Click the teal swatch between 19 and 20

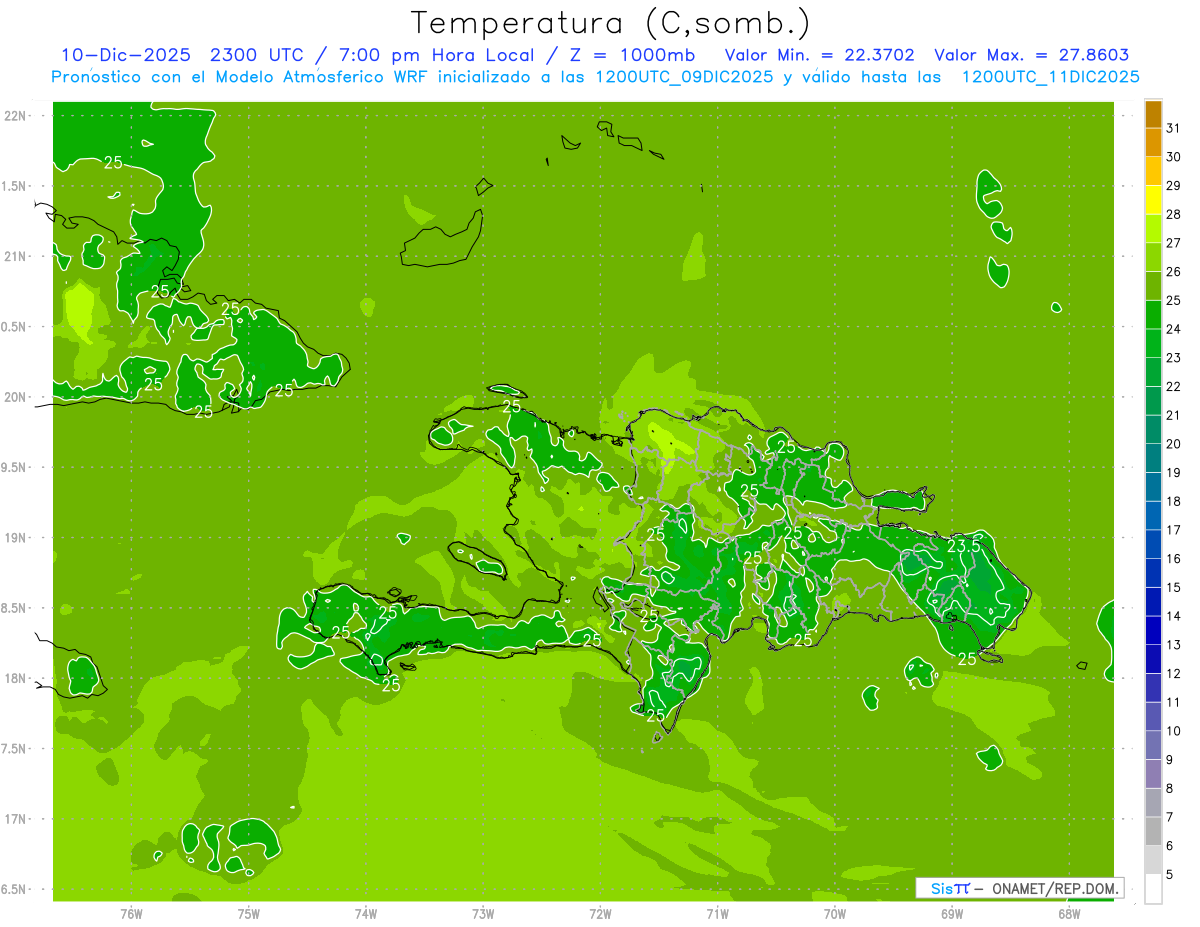(x=1153, y=458)
